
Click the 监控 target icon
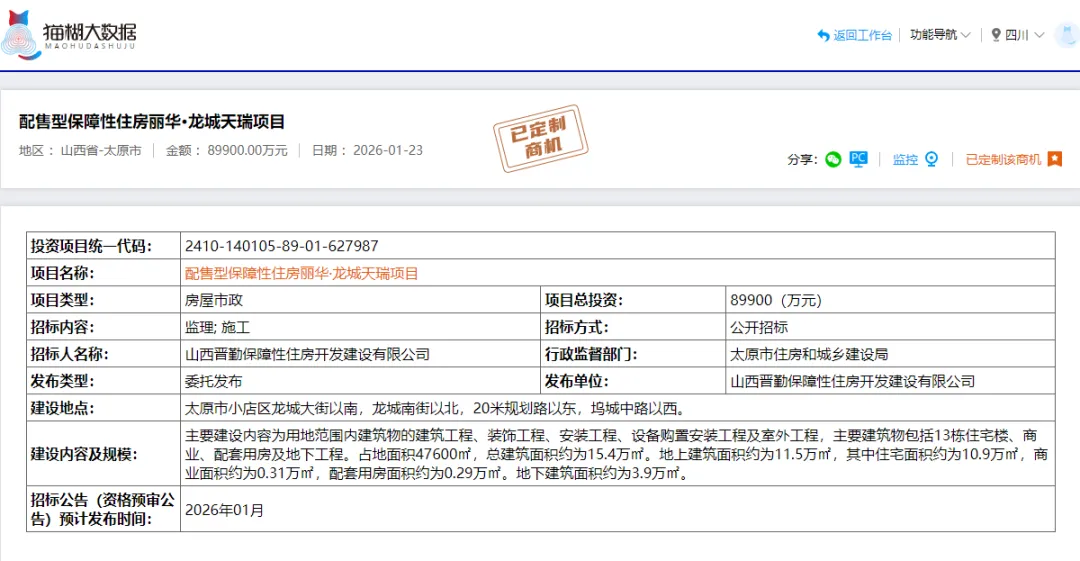point(931,159)
